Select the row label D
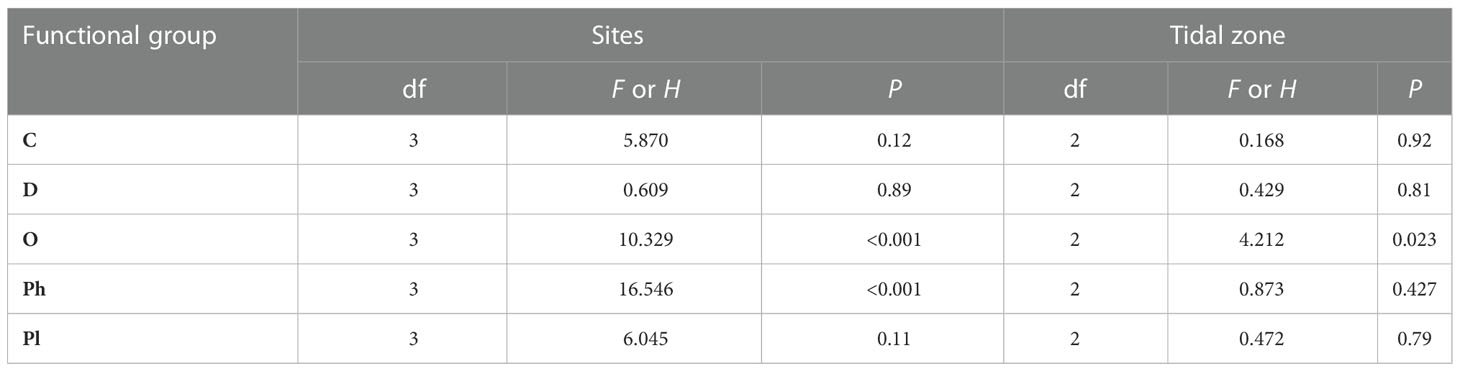 coord(29,189)
